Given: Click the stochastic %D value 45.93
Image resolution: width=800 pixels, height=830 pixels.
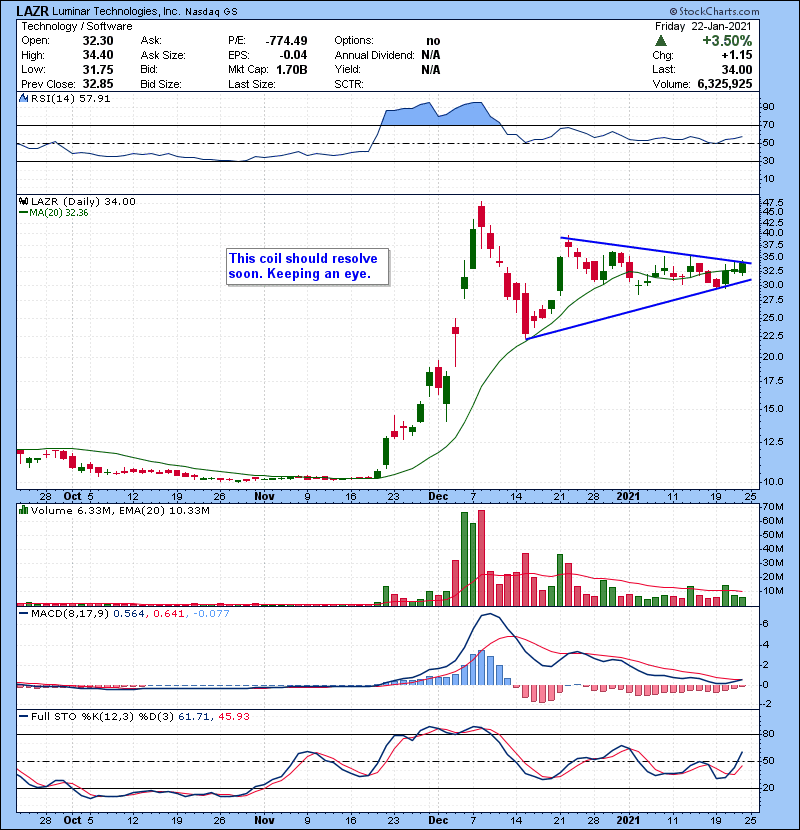Looking at the screenshot, I should click(x=233, y=717).
